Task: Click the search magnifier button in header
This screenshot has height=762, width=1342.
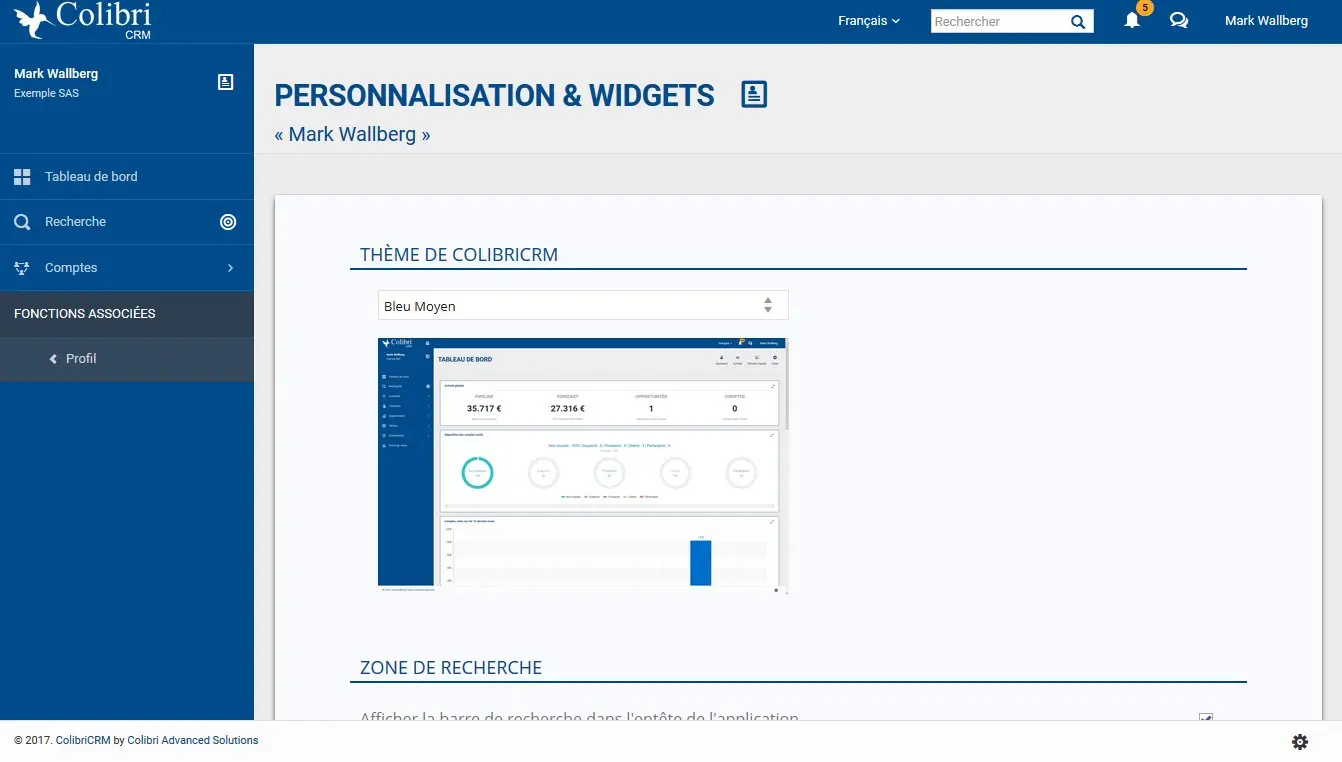Action: (1078, 22)
